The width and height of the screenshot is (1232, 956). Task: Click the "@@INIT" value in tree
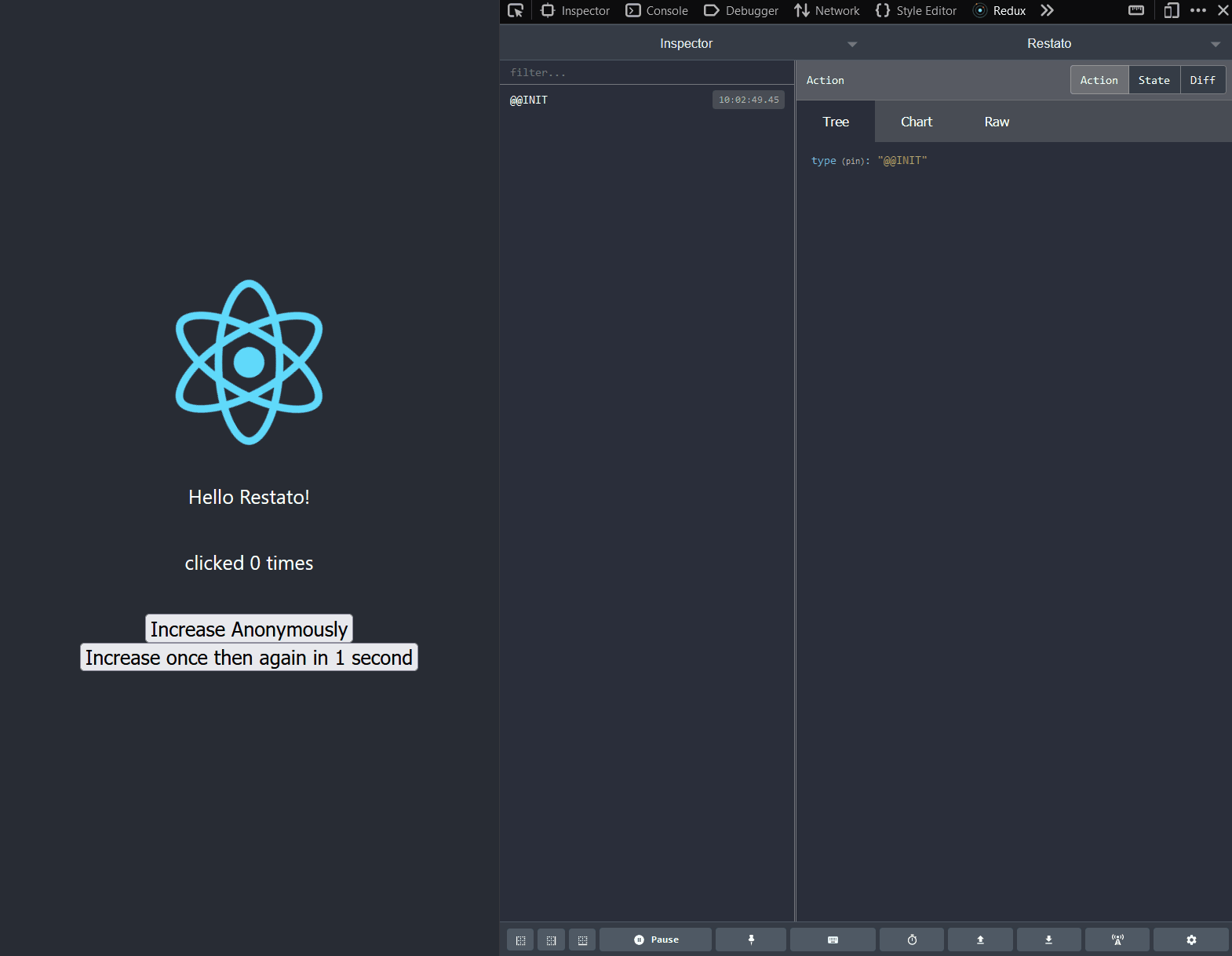902,161
